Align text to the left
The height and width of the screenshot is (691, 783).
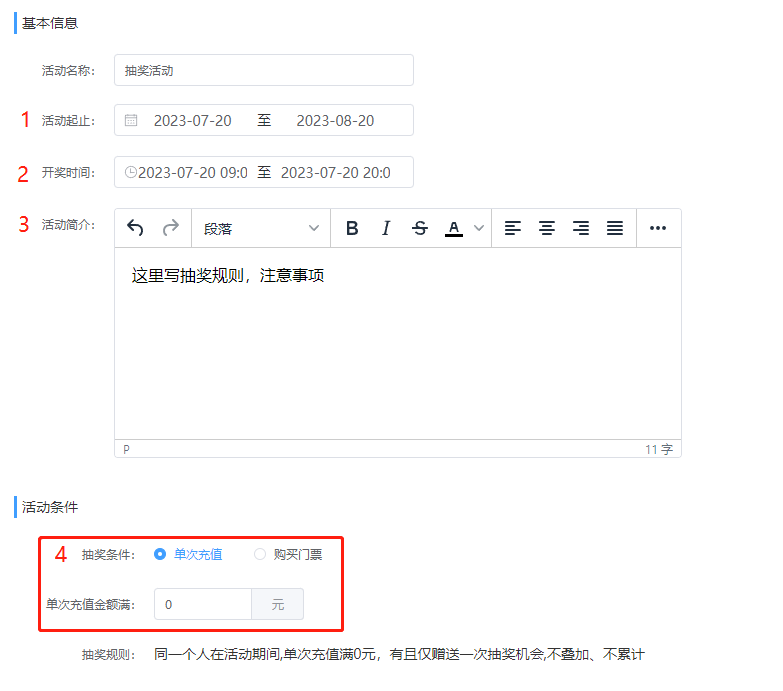pos(513,228)
